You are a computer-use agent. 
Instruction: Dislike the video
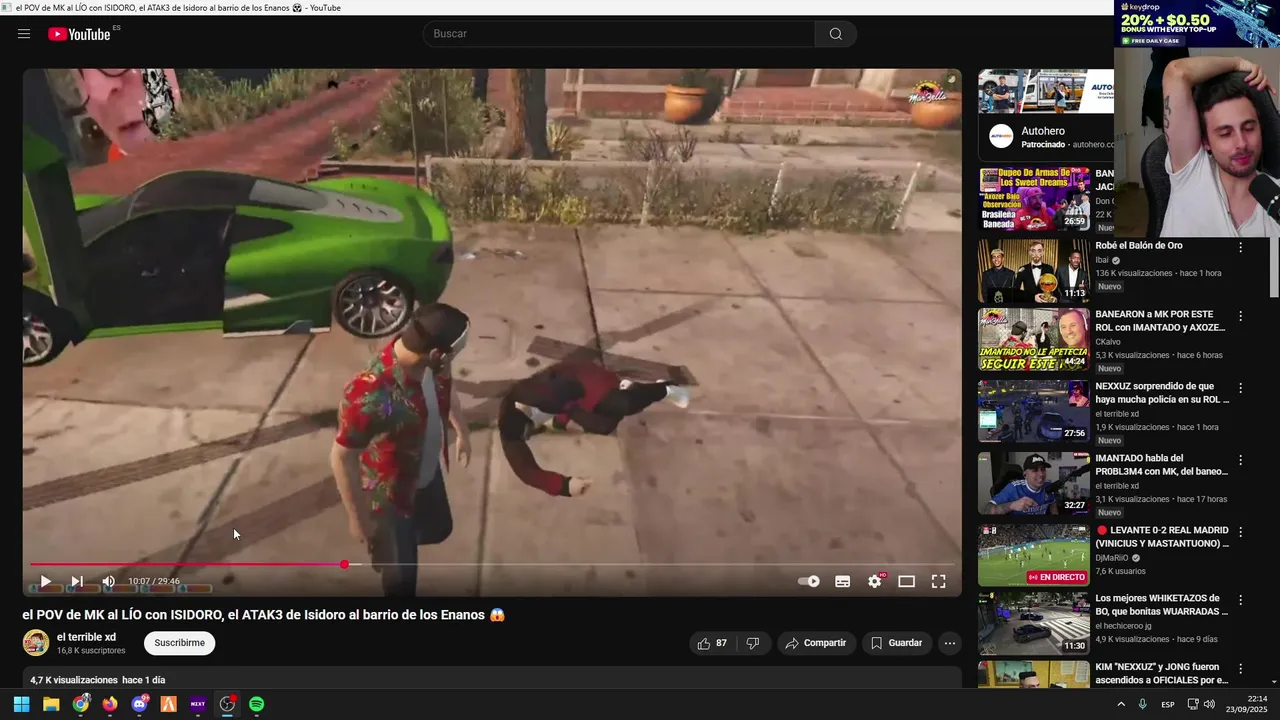tap(753, 643)
